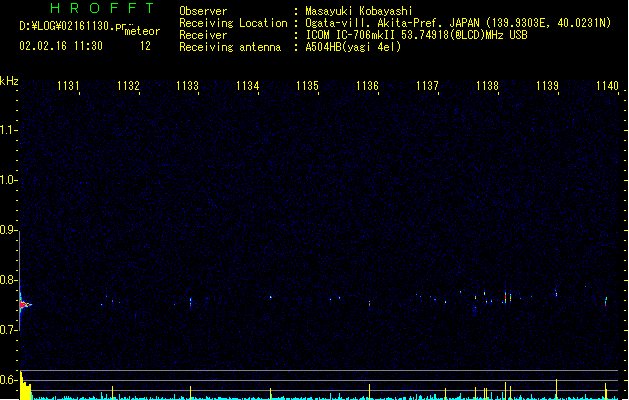Click the 'Receiver' field label
This screenshot has height=400, width=629.
203,35
